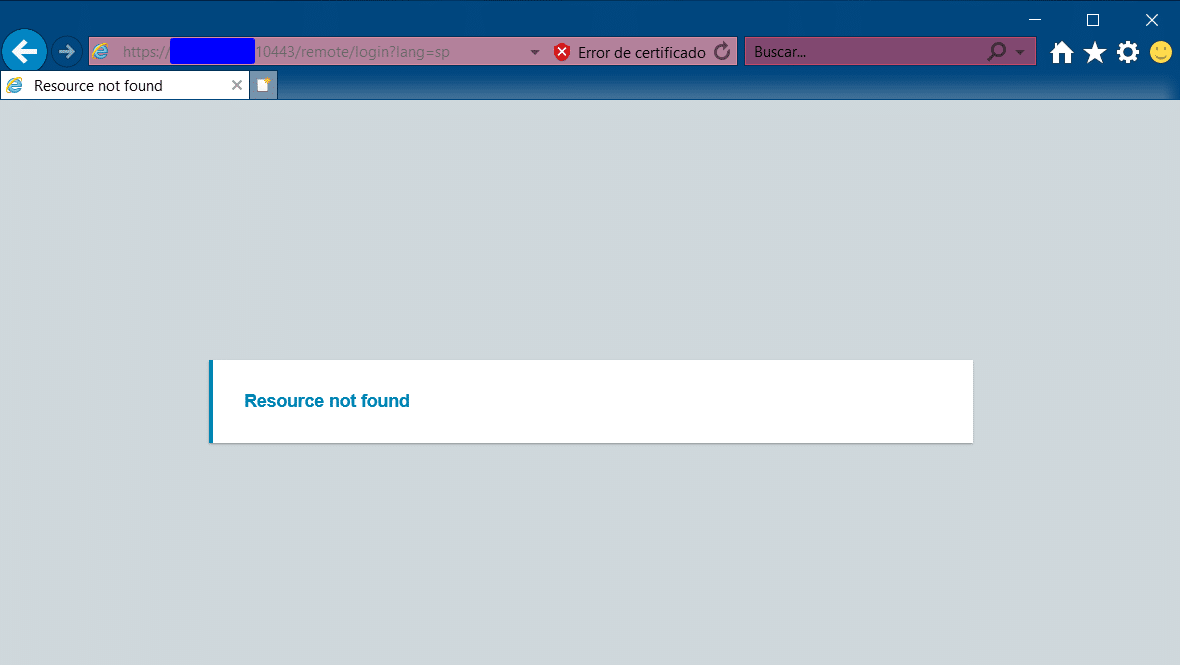Close the Resource not found tab
This screenshot has height=665, width=1180.
click(236, 85)
